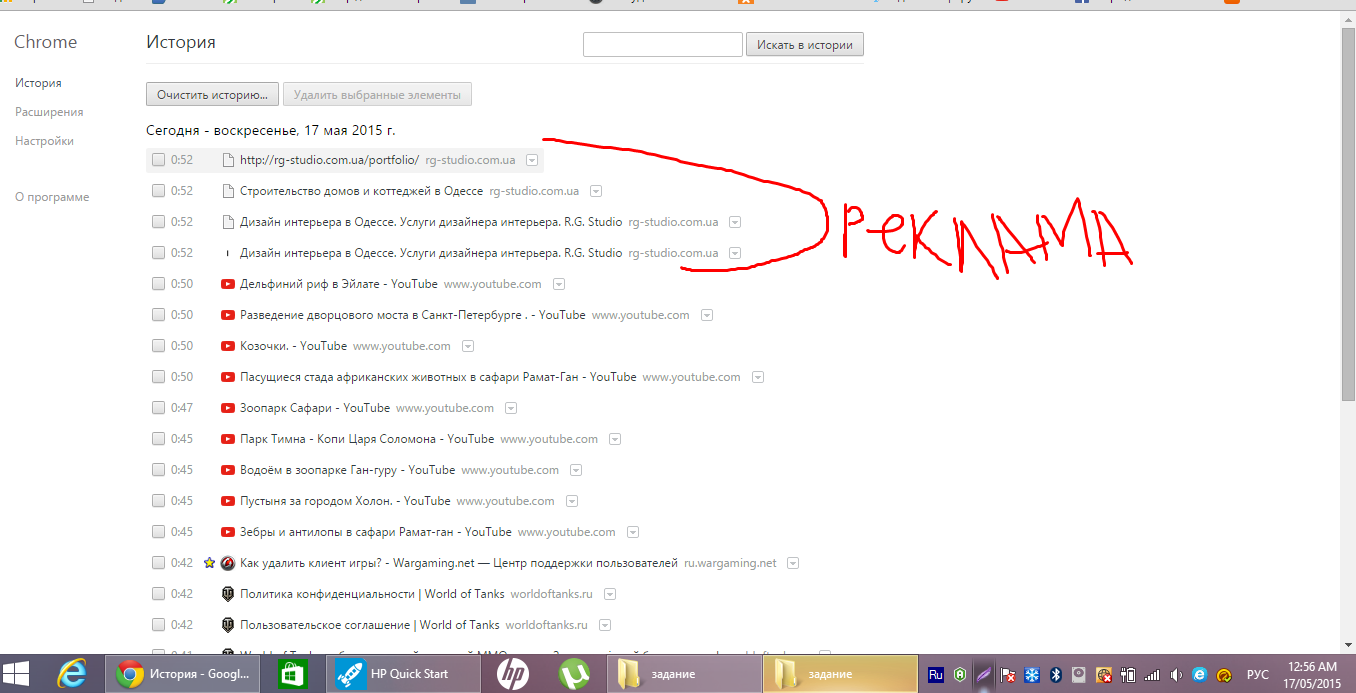1356x693 pixels.
Task: Check the Дельфиний риф в Эйлате entry
Action: [158, 284]
